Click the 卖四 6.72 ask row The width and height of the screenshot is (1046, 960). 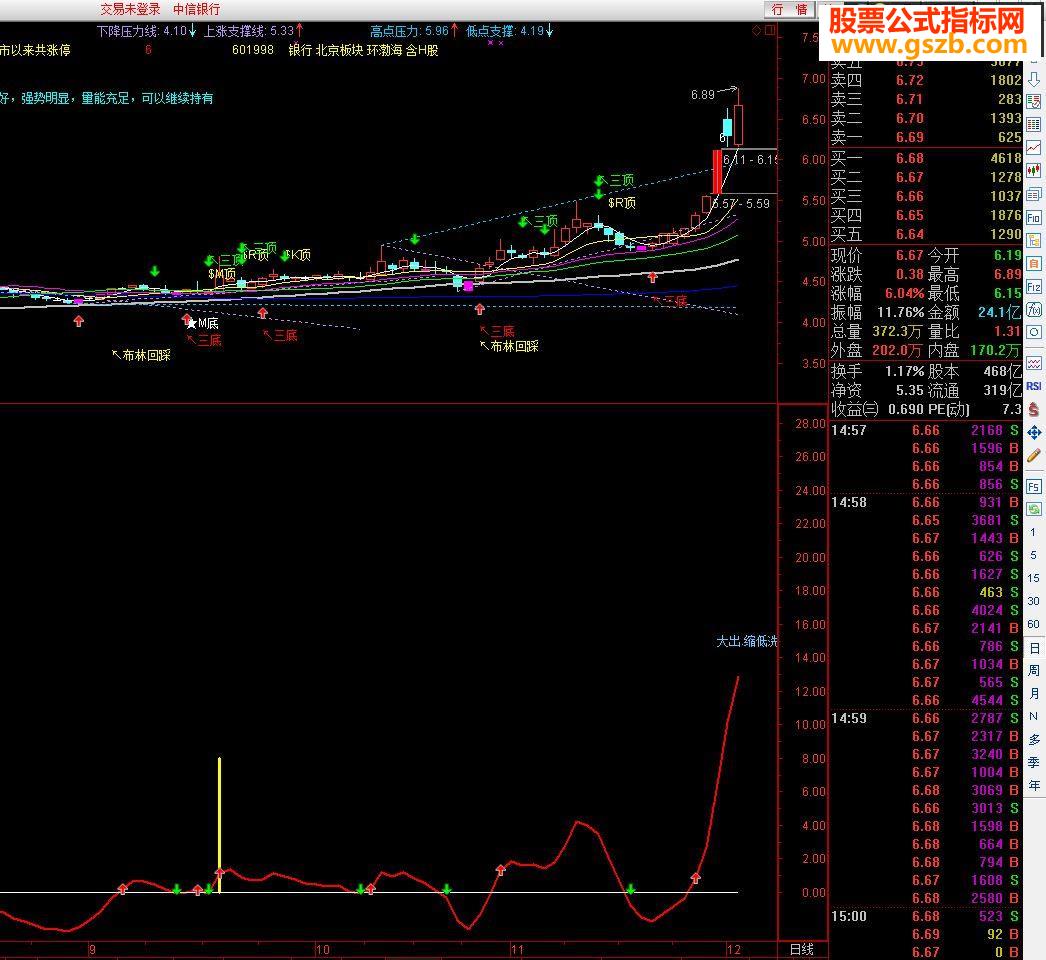coord(926,80)
